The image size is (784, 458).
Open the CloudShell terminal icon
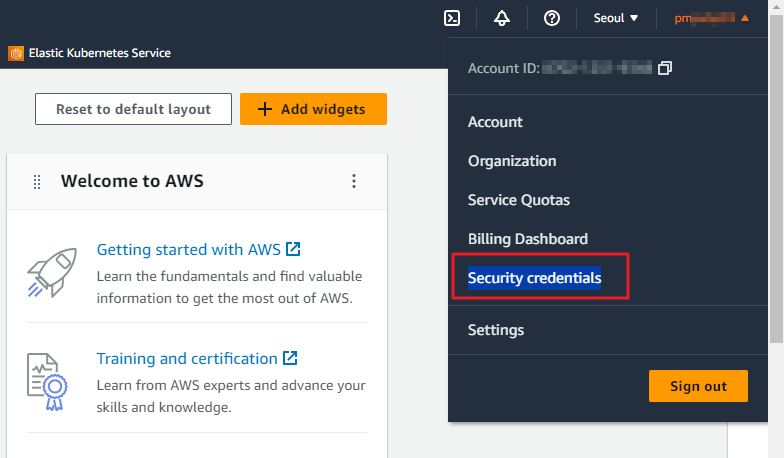(x=452, y=18)
